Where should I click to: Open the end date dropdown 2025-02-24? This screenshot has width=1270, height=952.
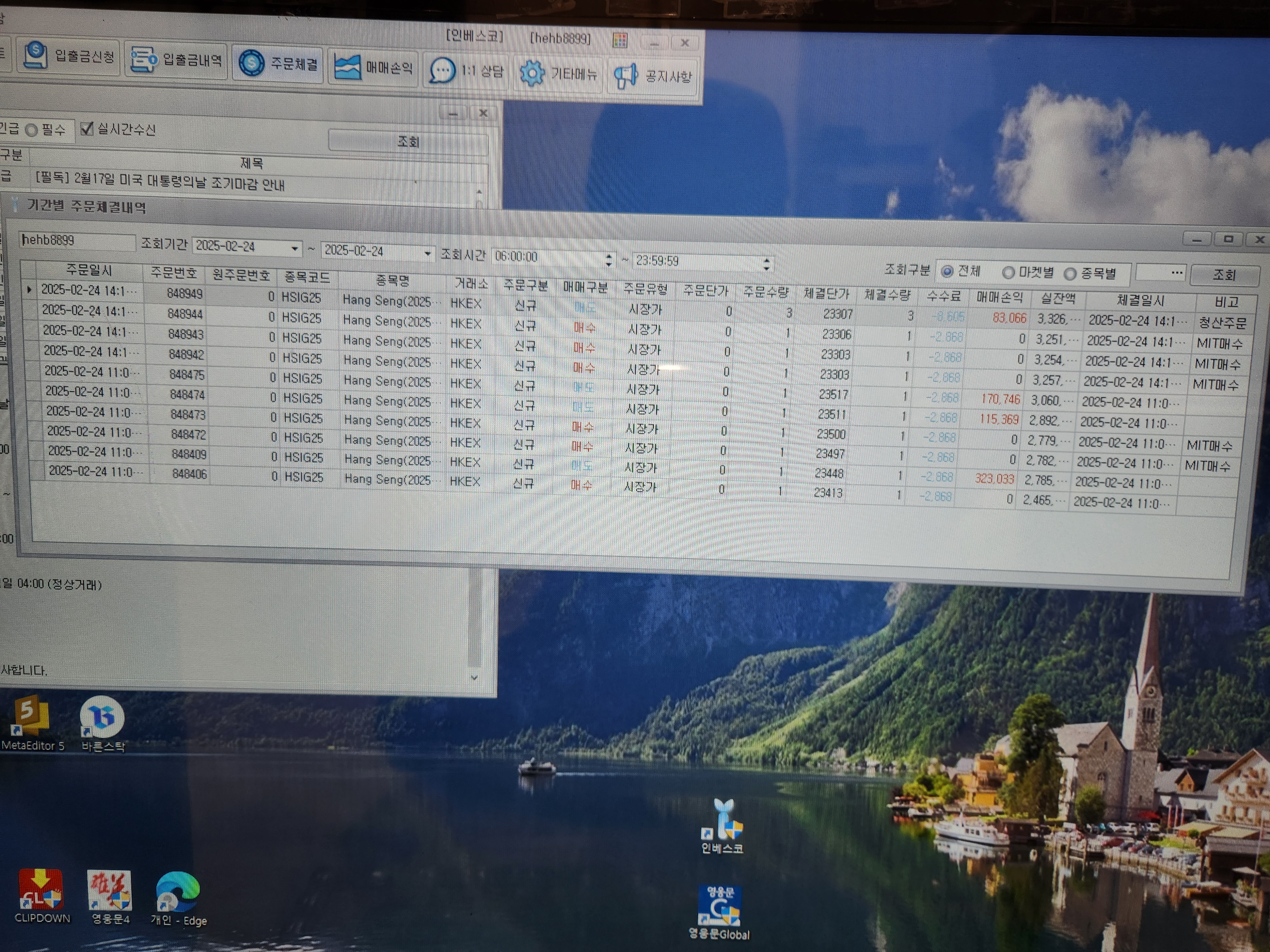[428, 253]
